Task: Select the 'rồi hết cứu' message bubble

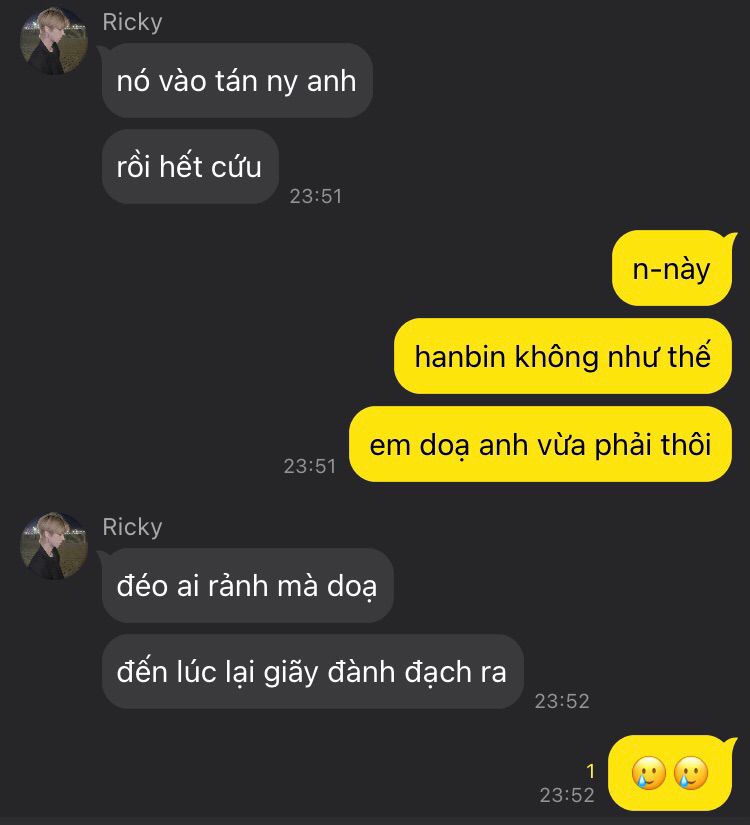Action: tap(190, 167)
